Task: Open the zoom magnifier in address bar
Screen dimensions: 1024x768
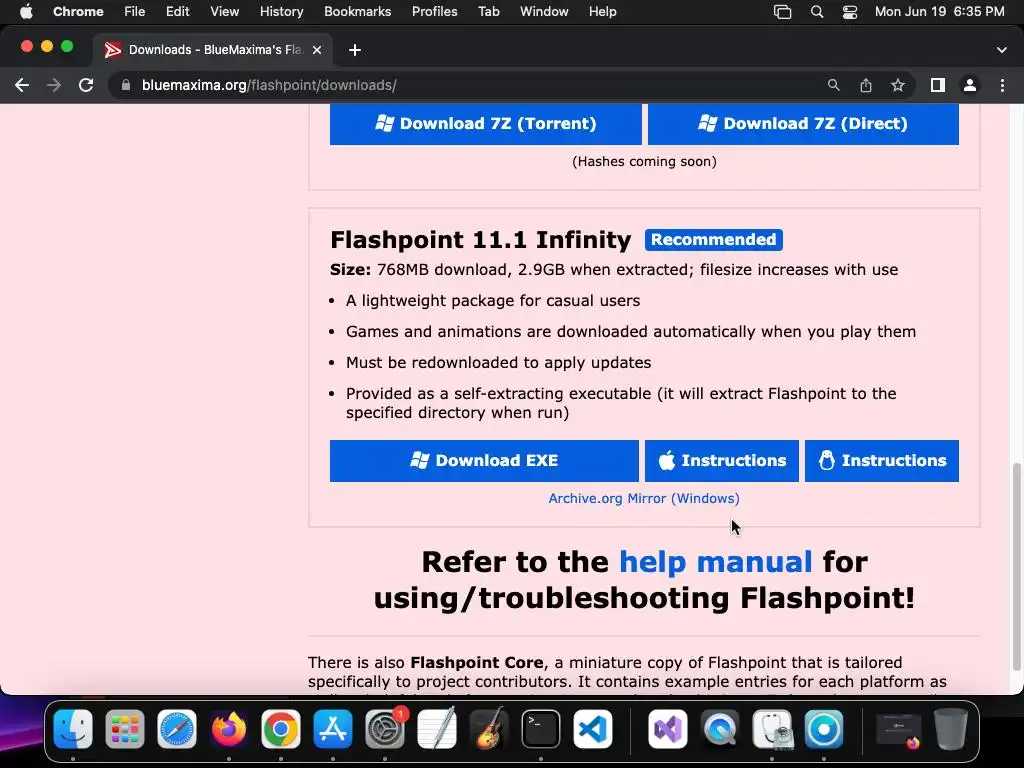Action: click(x=833, y=85)
